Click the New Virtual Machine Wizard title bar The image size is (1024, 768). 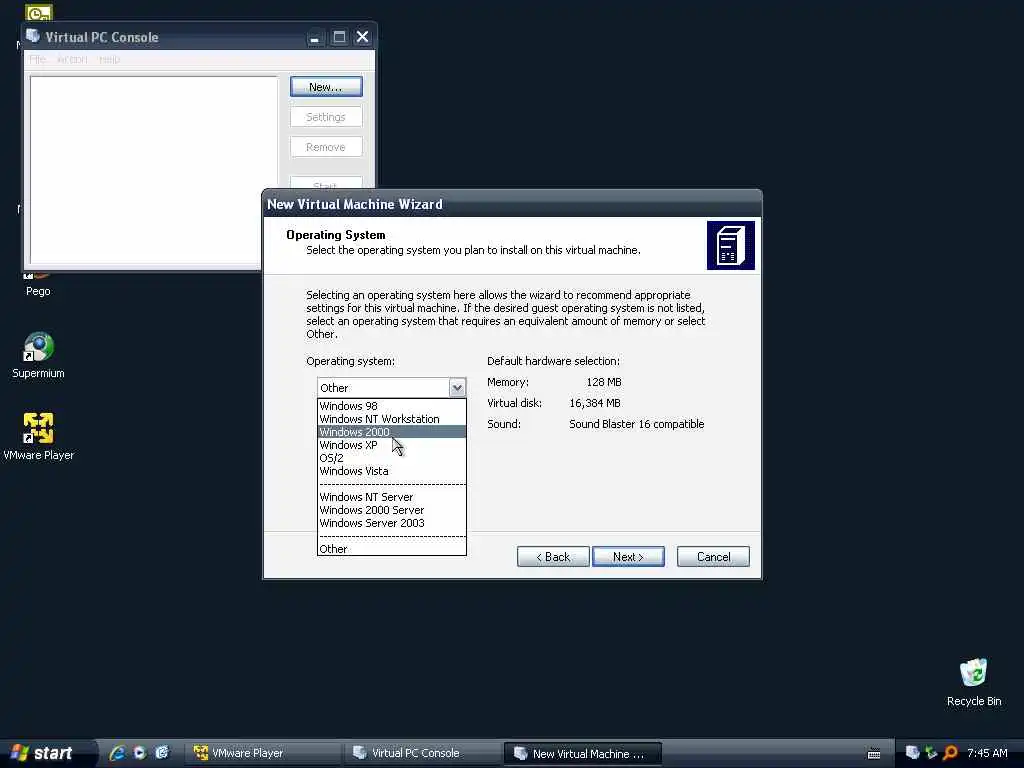point(512,204)
